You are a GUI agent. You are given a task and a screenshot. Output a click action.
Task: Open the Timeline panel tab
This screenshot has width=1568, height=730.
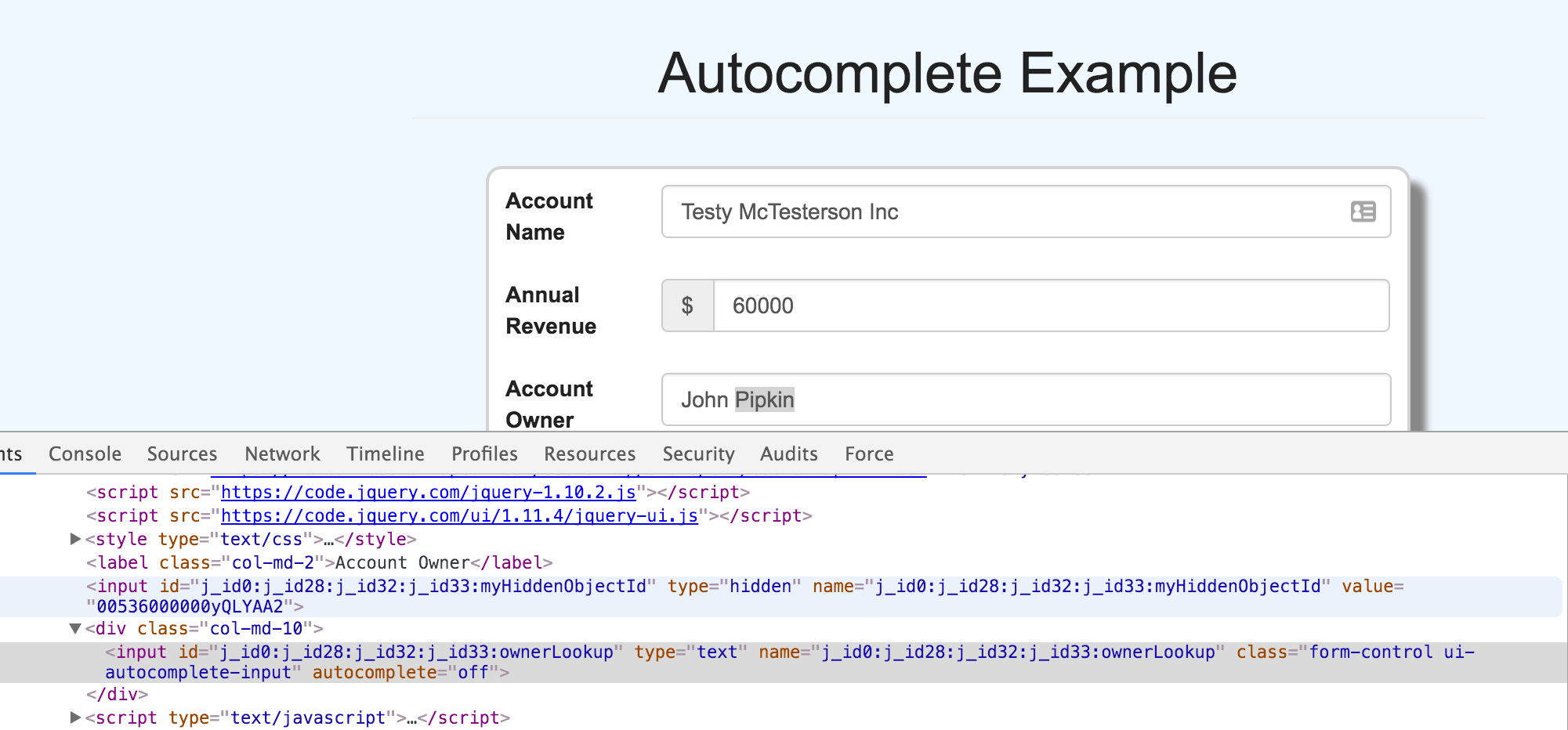tap(385, 454)
